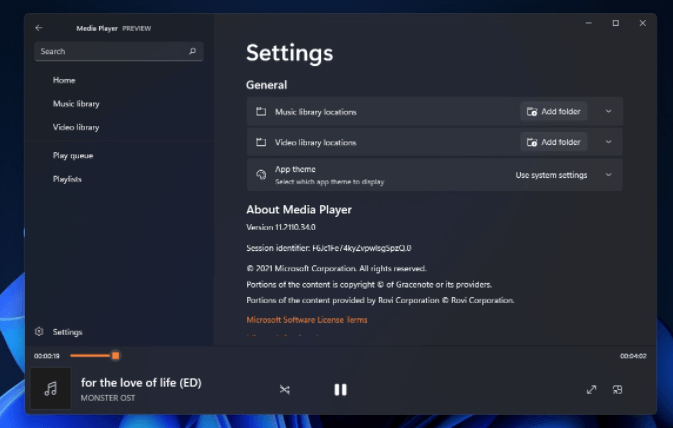
Task: Open Microsoft Software License Terms link
Action: coord(306,320)
